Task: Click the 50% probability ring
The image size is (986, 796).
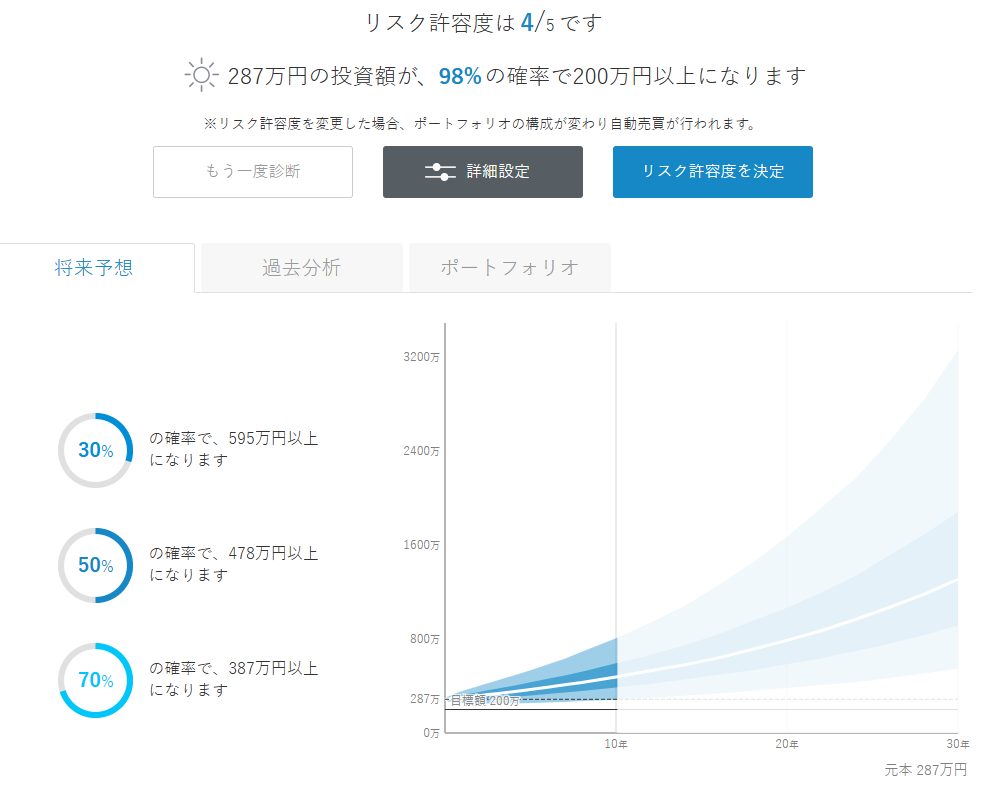Action: pyautogui.click(x=96, y=565)
